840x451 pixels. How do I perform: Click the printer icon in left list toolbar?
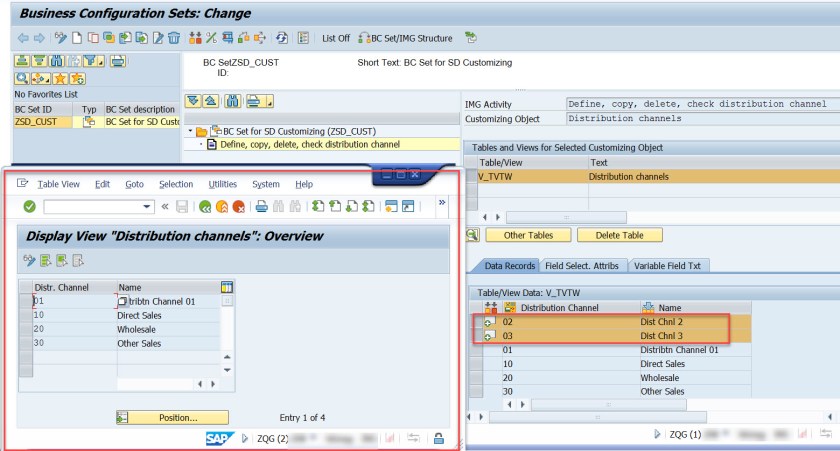click(x=118, y=61)
